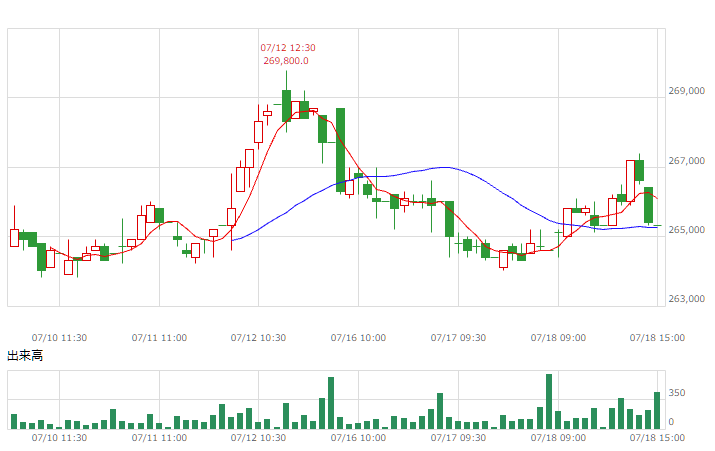Click the 350 volume axis label

677,393
